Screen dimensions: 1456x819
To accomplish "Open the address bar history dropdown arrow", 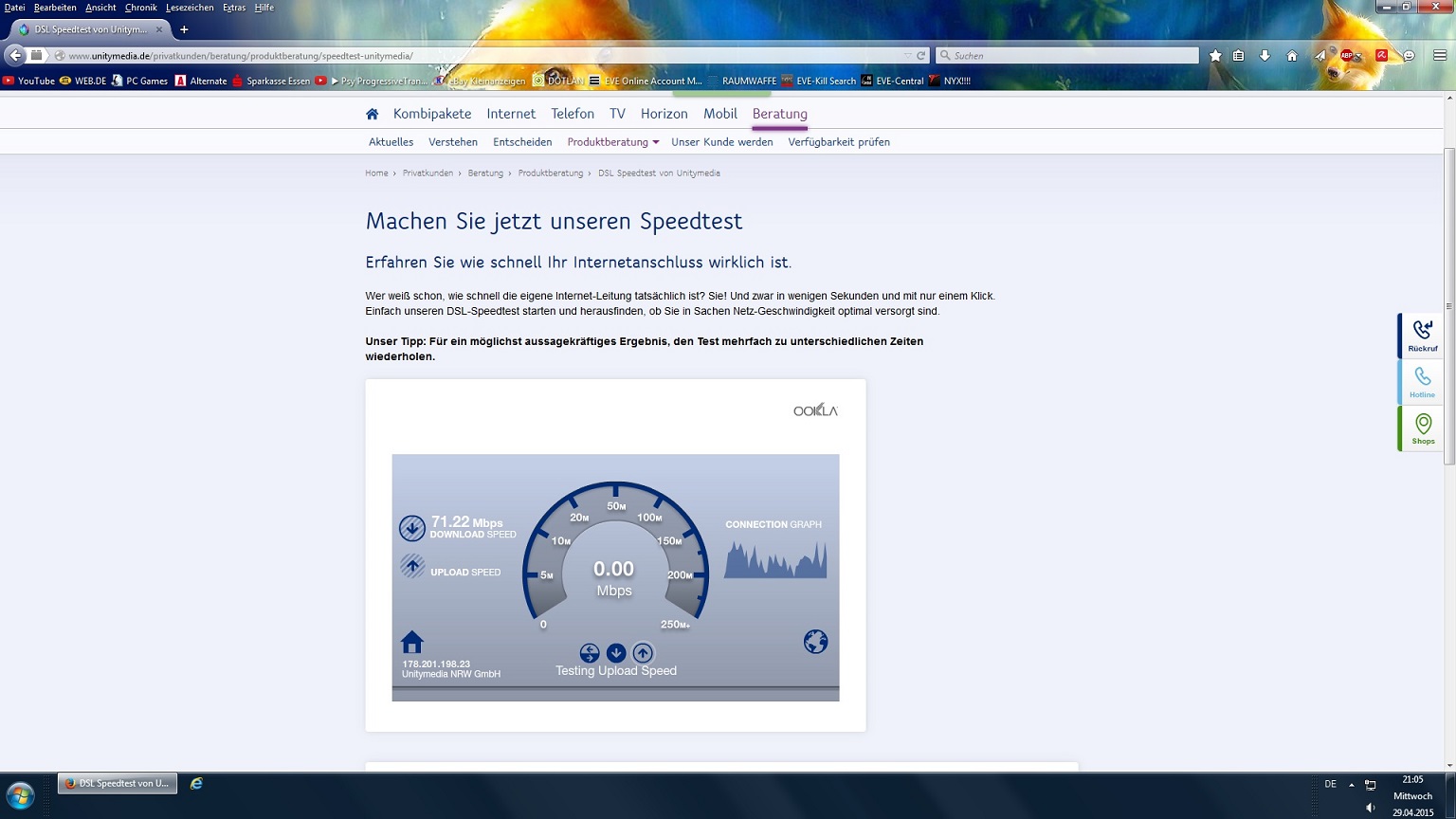I will 907,56.
